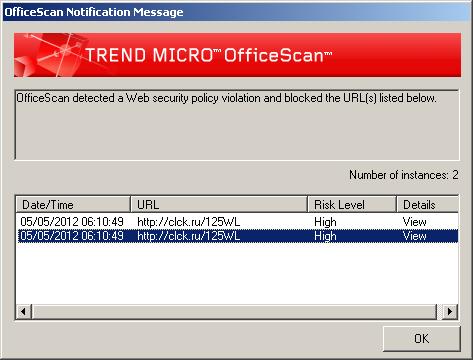Click the Trend Micro OfficeScan banner logo
The width and height of the screenshot is (473, 360).
237,55
